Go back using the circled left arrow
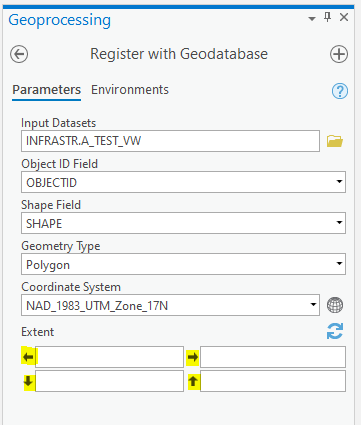The image size is (361, 425). pos(19,54)
